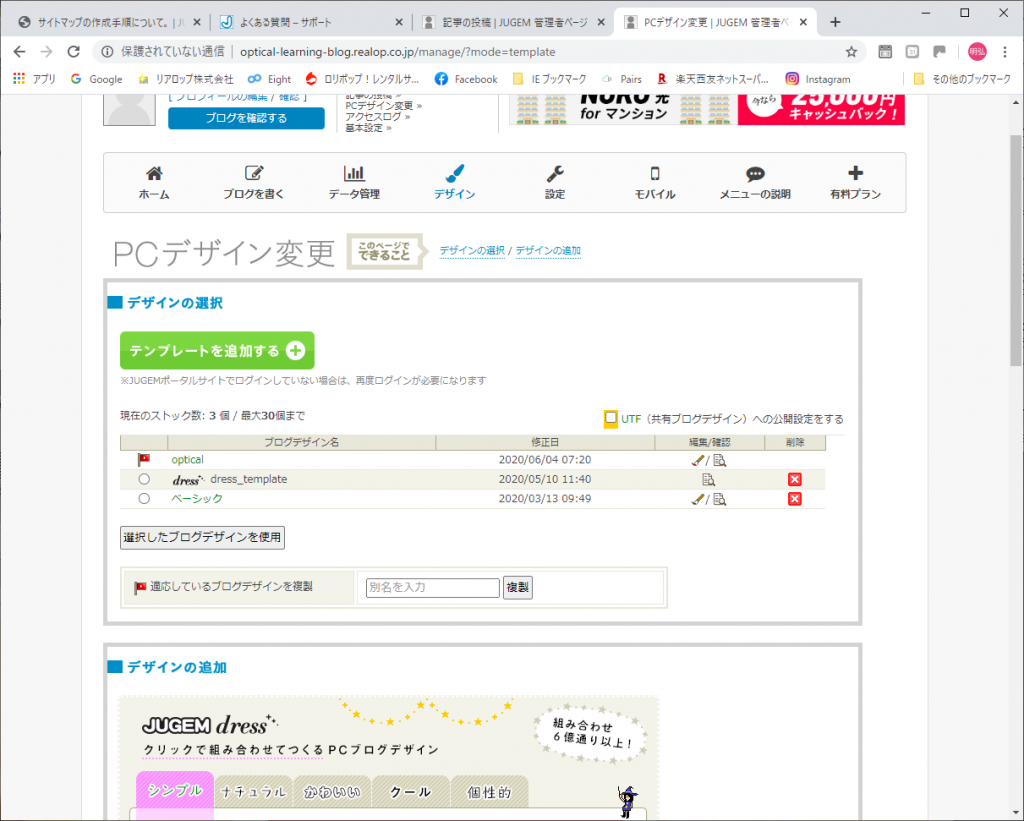The width and height of the screenshot is (1024, 821).
Task: Open the ベーシック design link
Action: coord(197,498)
